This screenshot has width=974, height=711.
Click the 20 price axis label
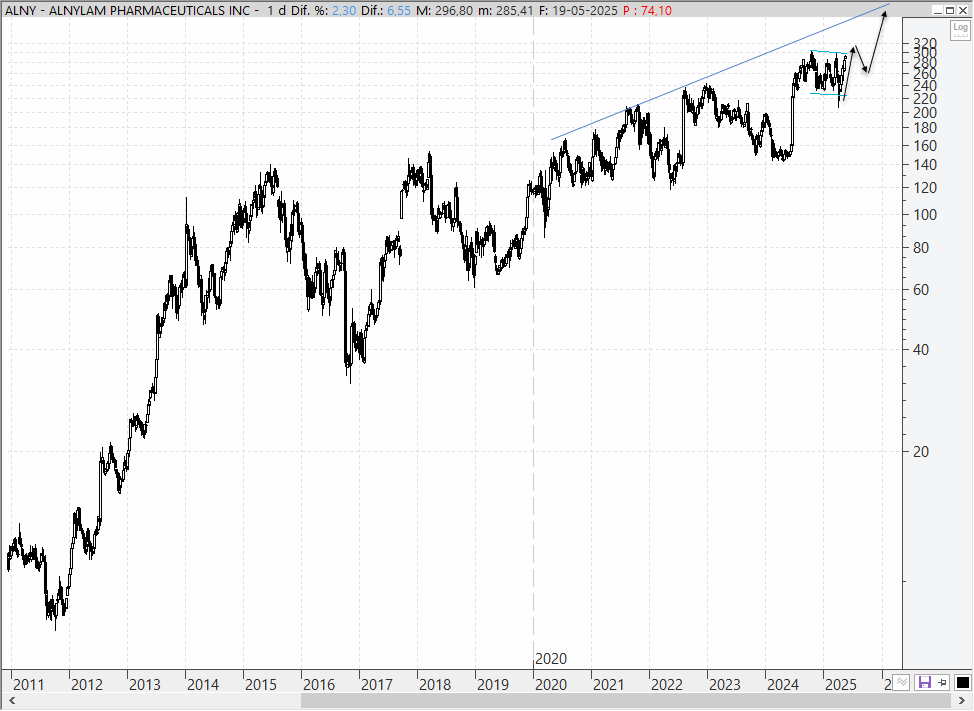[921, 452]
